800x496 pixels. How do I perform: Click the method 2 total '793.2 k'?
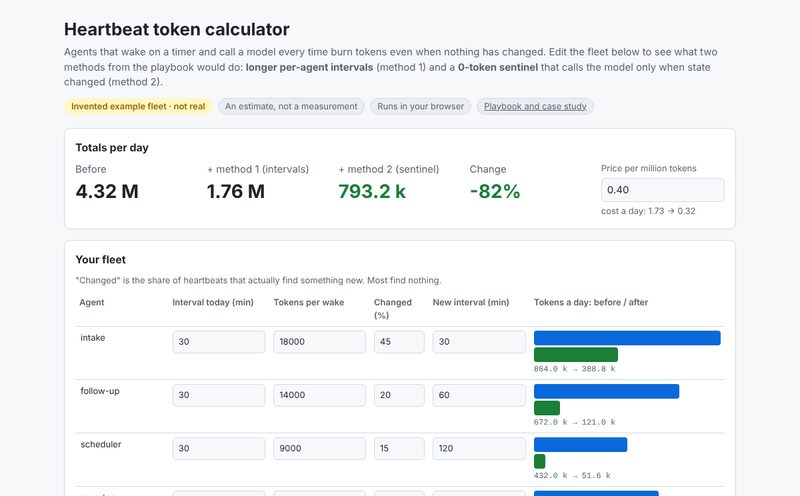tap(372, 191)
